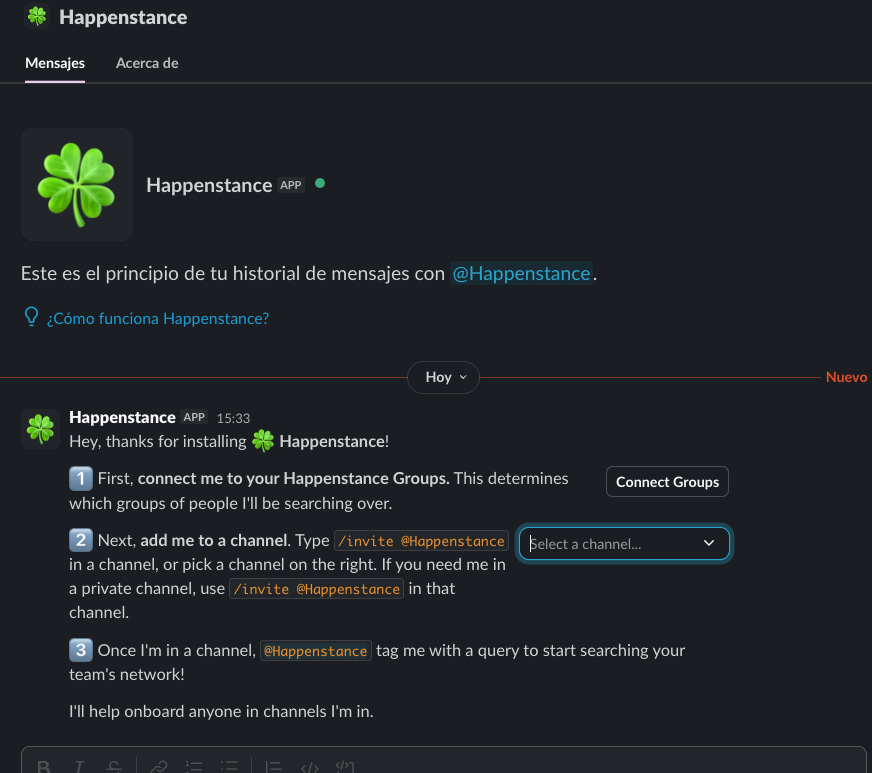The width and height of the screenshot is (872, 773).
Task: Click the clover emoji in welcome message
Action: (x=263, y=441)
